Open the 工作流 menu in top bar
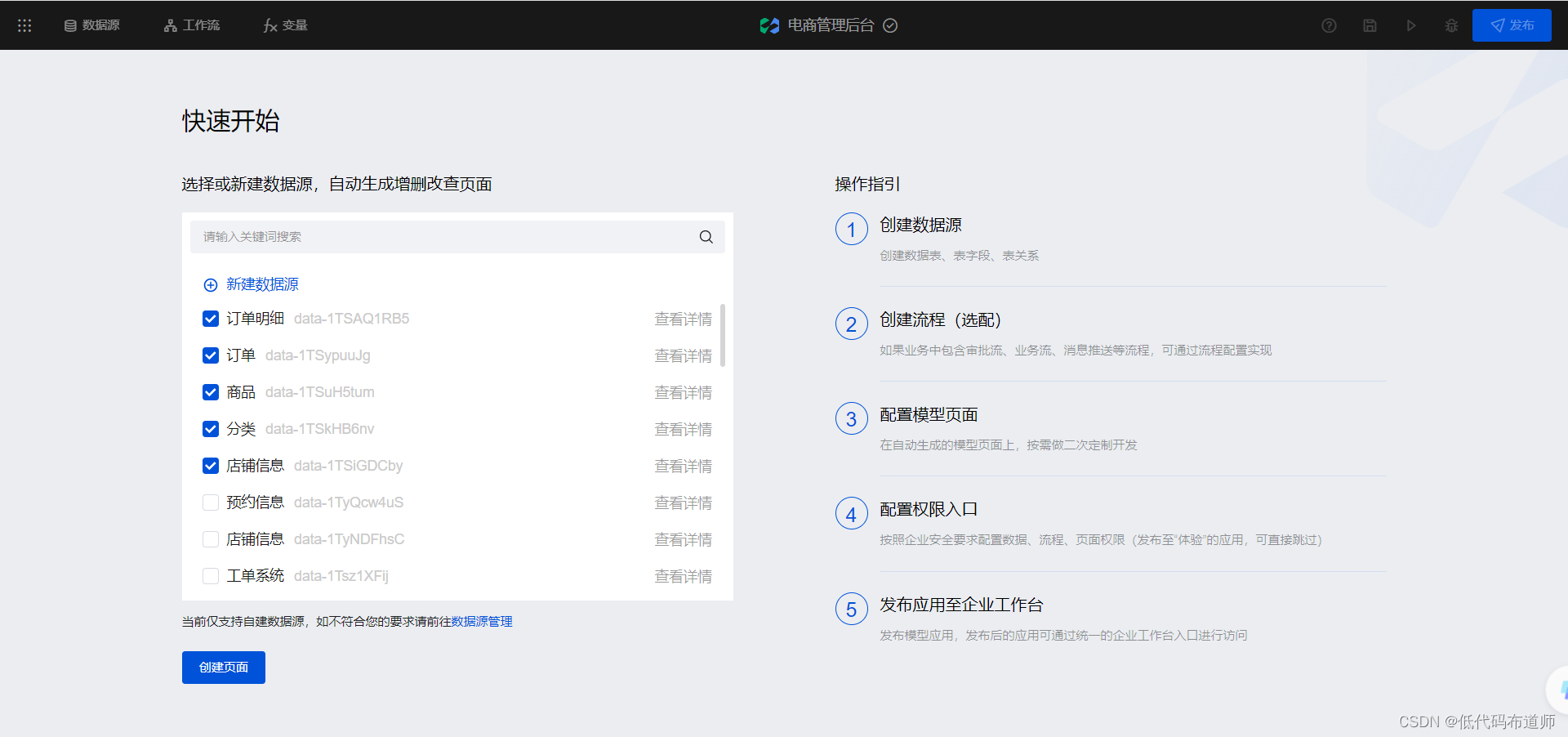Viewport: 1568px width, 737px height. pos(192,25)
